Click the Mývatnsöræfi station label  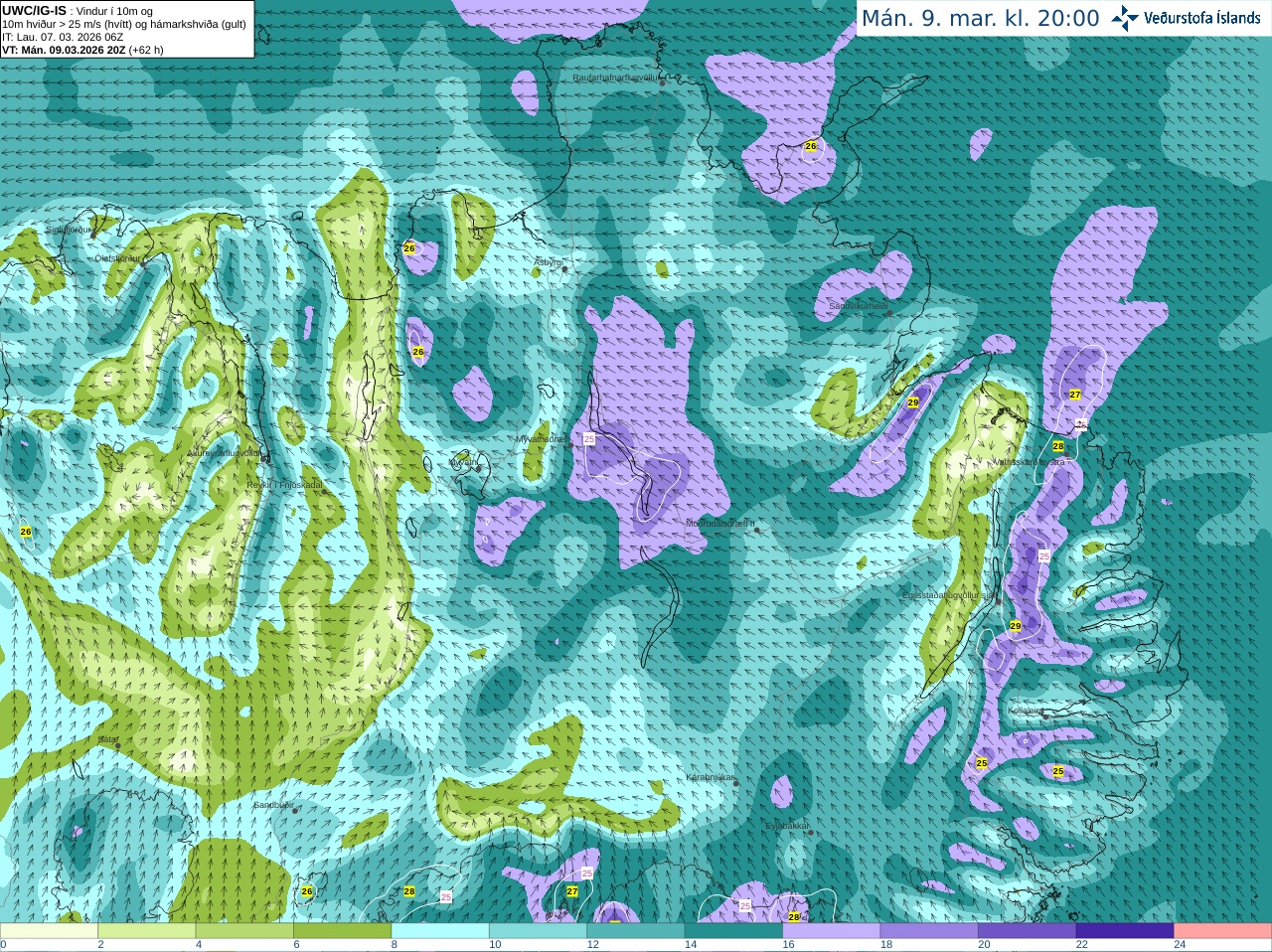pyautogui.click(x=542, y=438)
